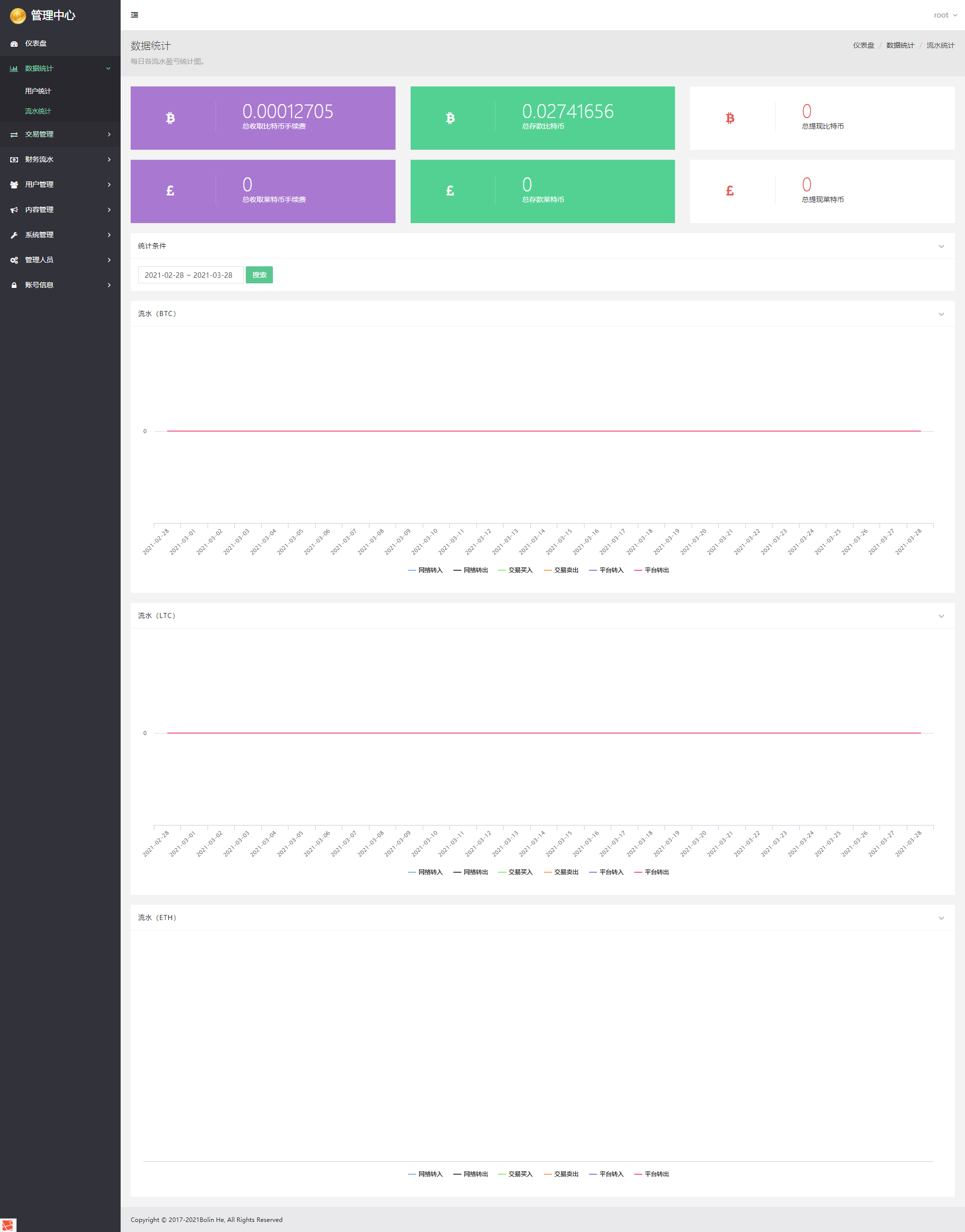Click the money icon beside 财务流水

pos(14,159)
